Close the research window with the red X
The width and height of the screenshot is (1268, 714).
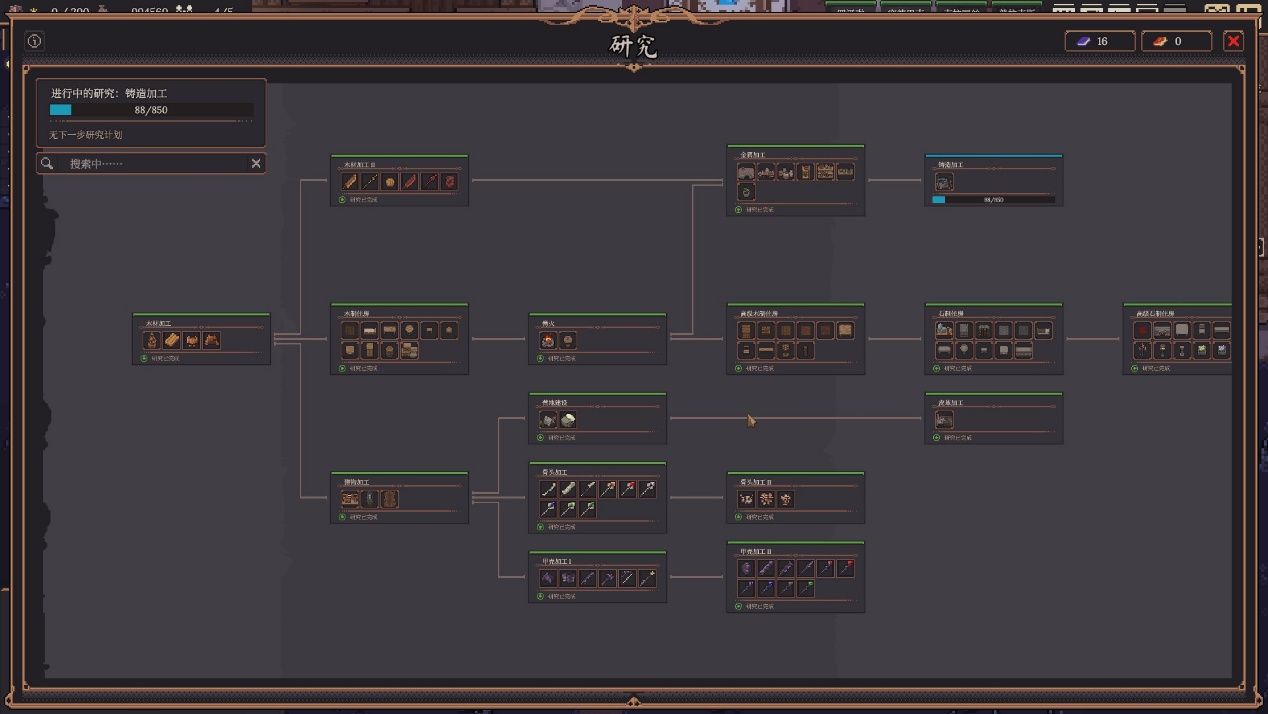pyautogui.click(x=1233, y=41)
